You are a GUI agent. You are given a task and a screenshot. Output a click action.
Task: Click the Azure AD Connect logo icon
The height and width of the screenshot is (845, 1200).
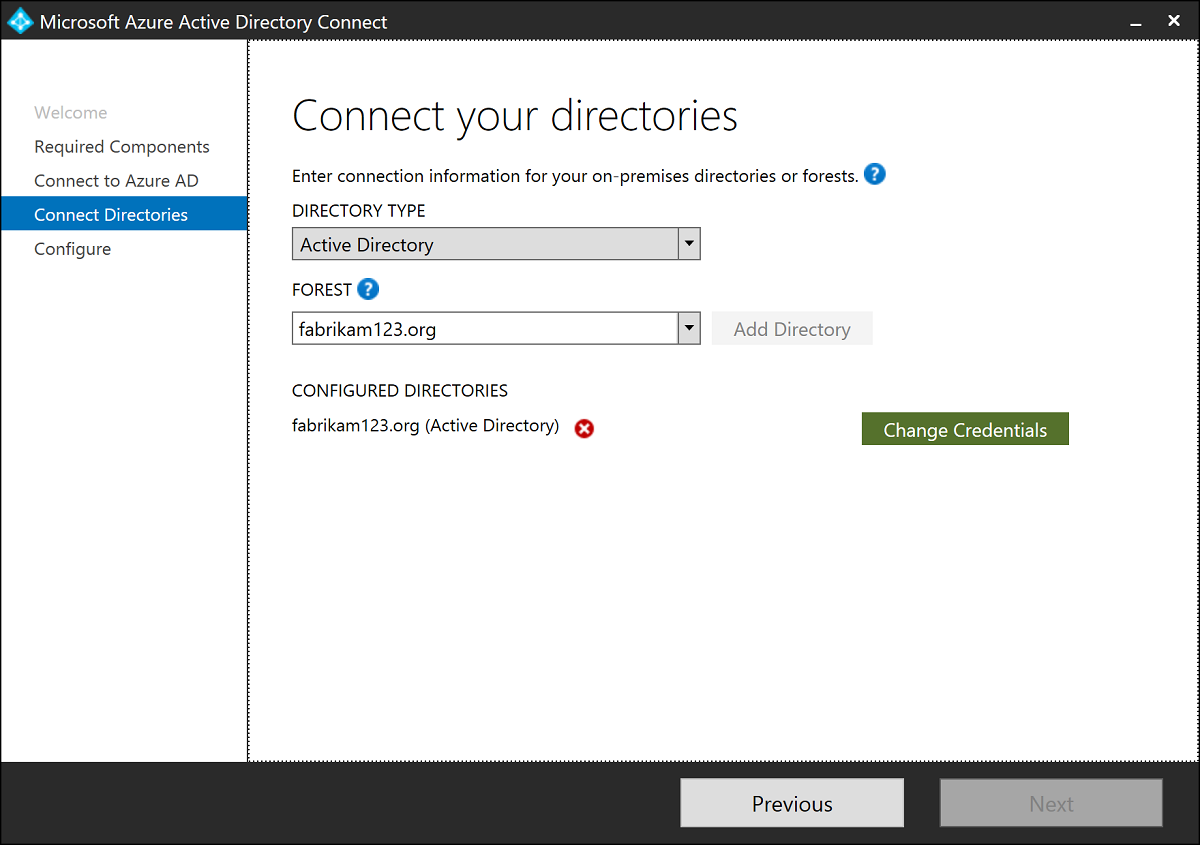20,21
